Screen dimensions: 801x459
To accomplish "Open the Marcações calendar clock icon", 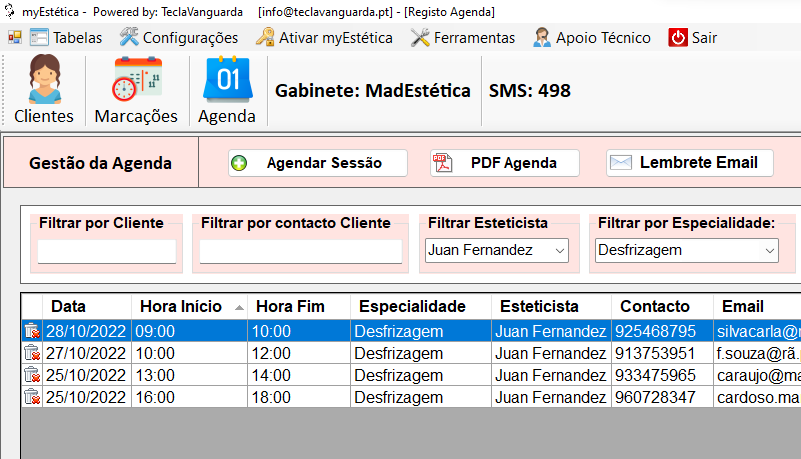I will point(136,81).
